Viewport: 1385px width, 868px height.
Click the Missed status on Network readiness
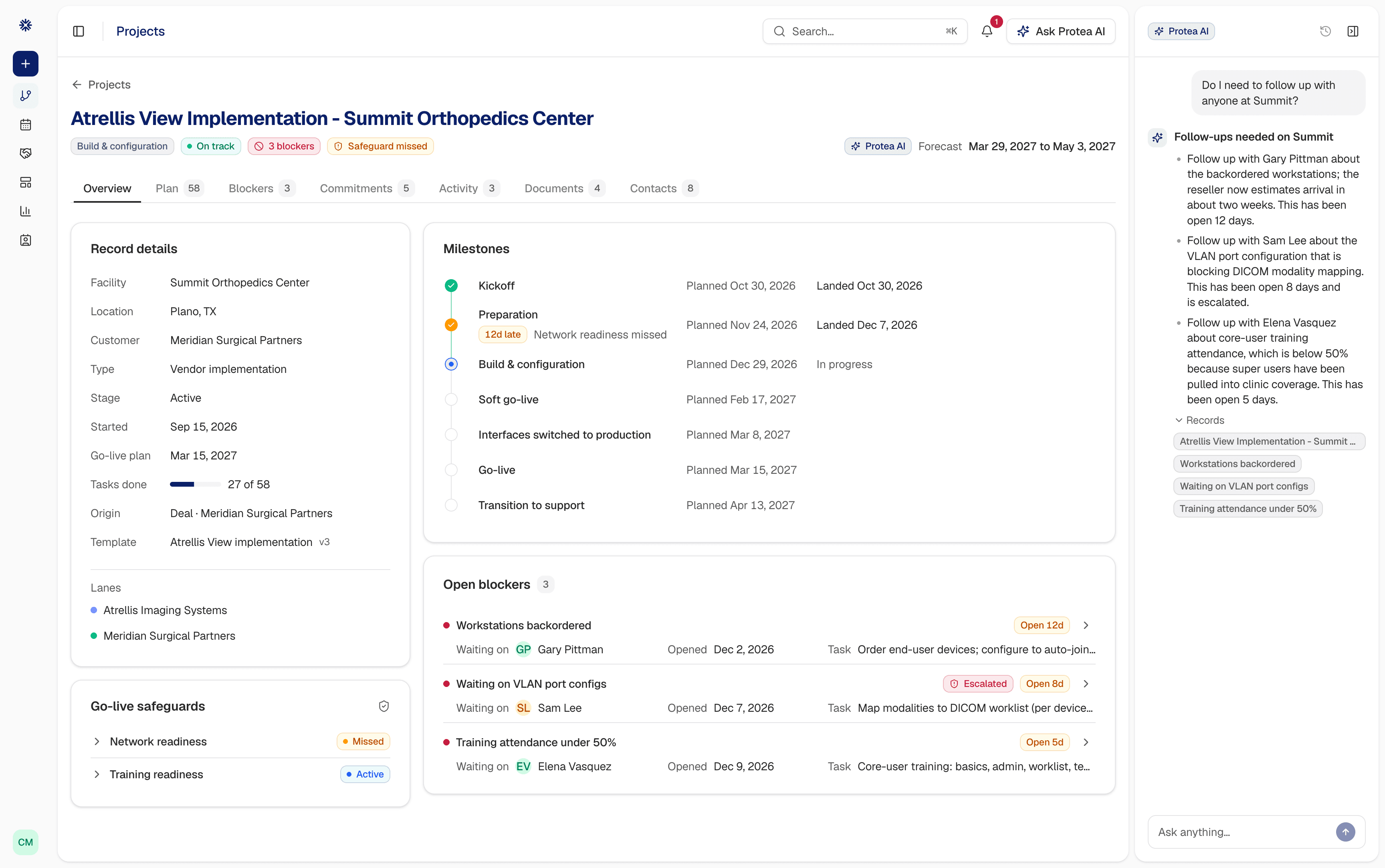[363, 742]
